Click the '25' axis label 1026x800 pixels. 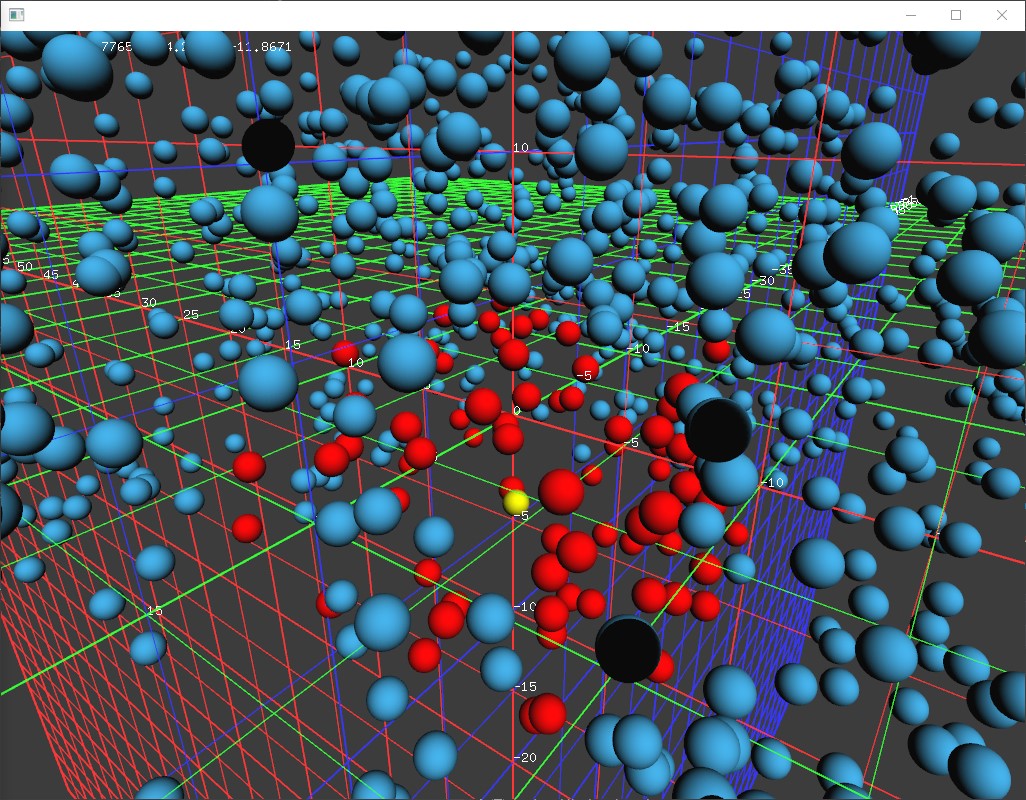click(x=190, y=314)
